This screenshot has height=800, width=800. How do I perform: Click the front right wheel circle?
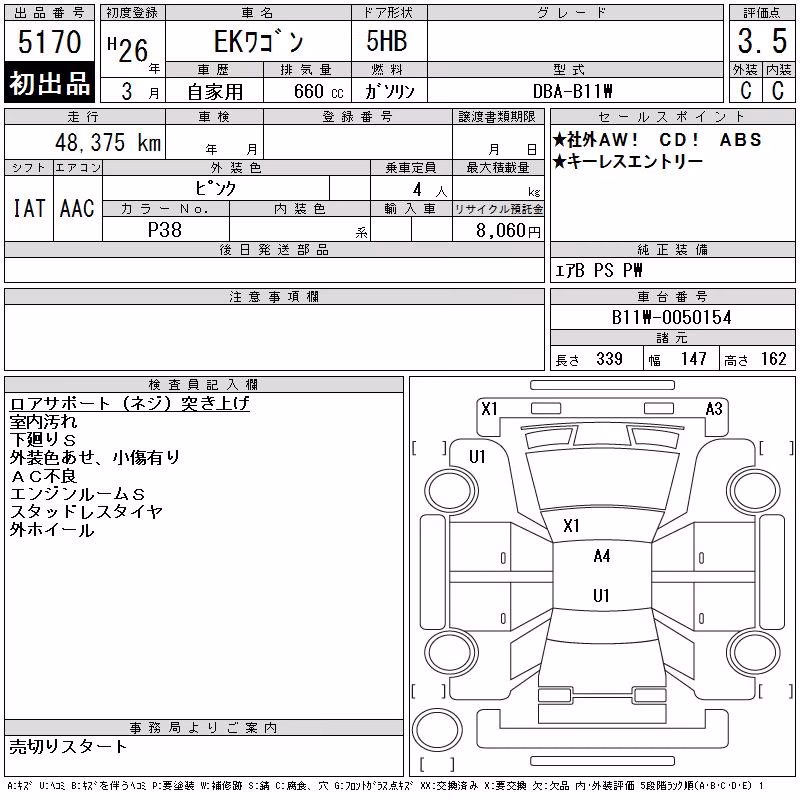pyautogui.click(x=755, y=491)
